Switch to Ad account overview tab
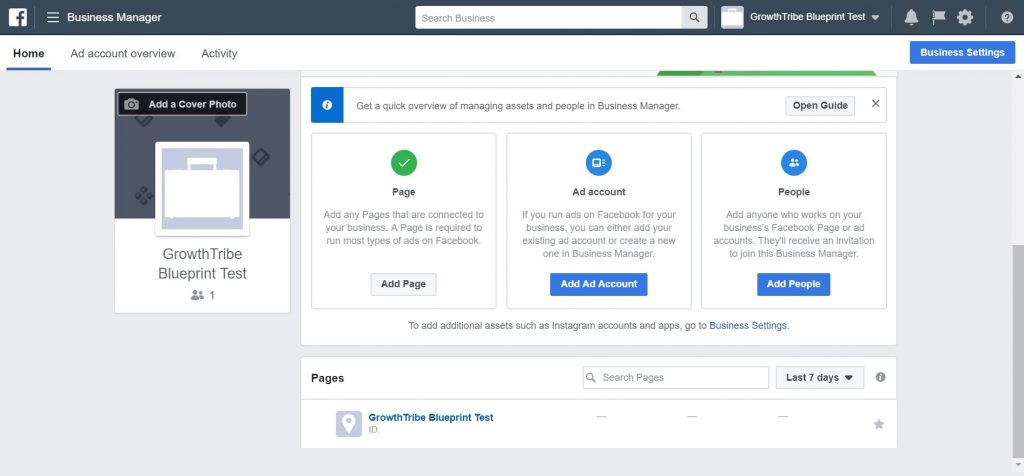The width and height of the screenshot is (1024, 476). (123, 54)
